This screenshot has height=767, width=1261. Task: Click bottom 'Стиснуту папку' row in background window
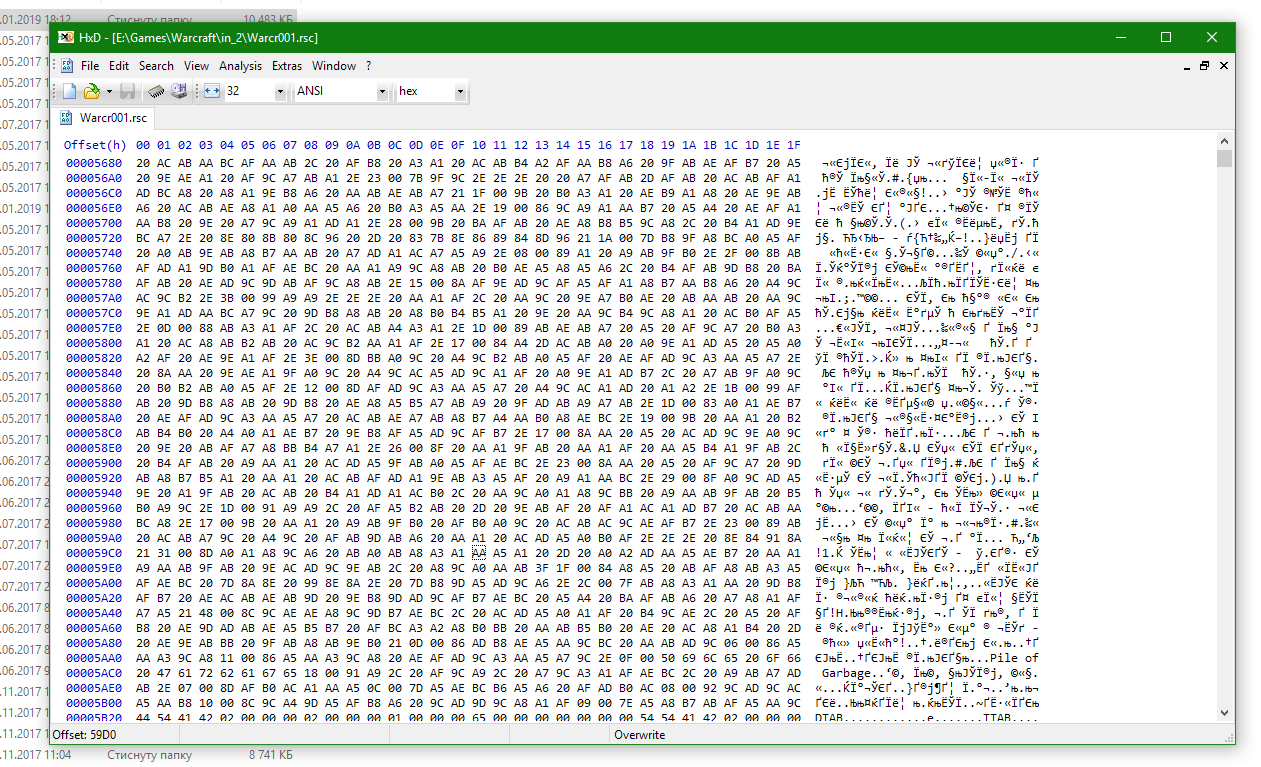150,755
